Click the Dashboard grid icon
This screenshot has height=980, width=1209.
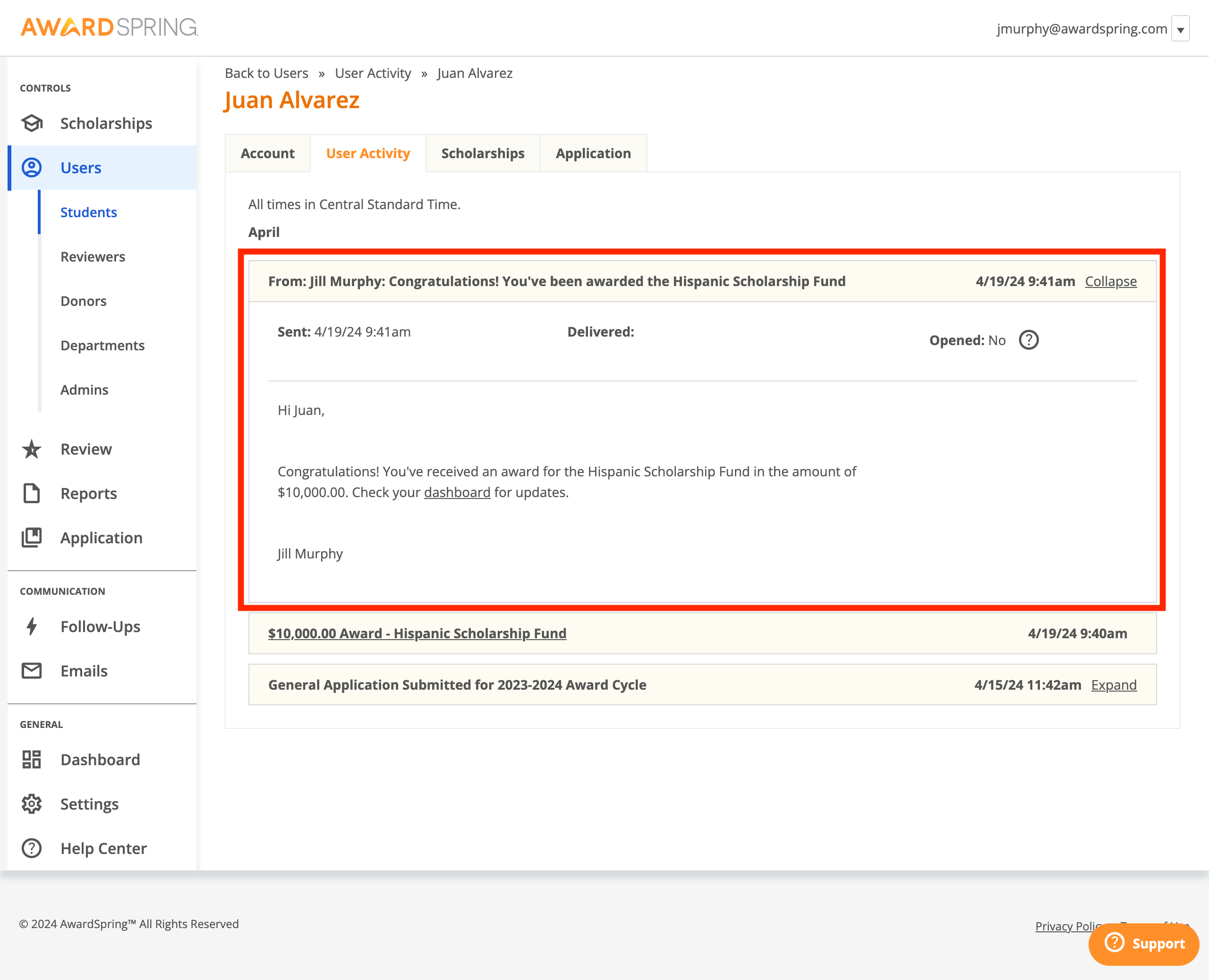pyautogui.click(x=32, y=759)
